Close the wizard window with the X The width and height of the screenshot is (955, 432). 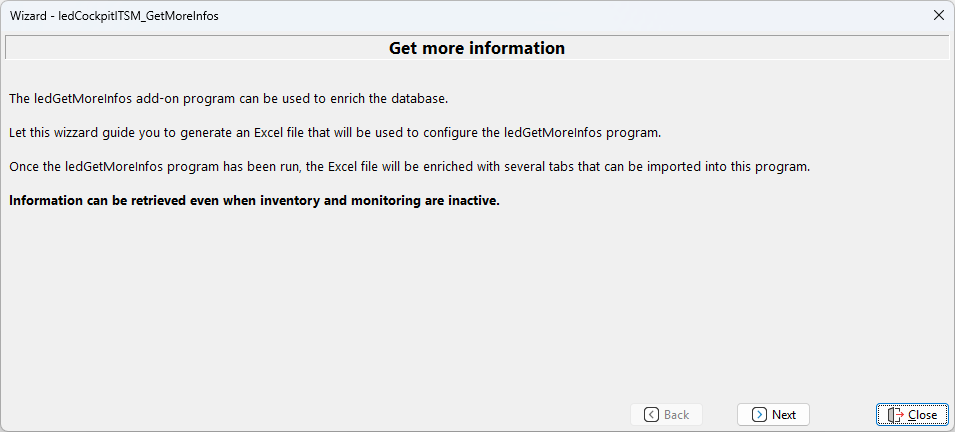point(938,16)
